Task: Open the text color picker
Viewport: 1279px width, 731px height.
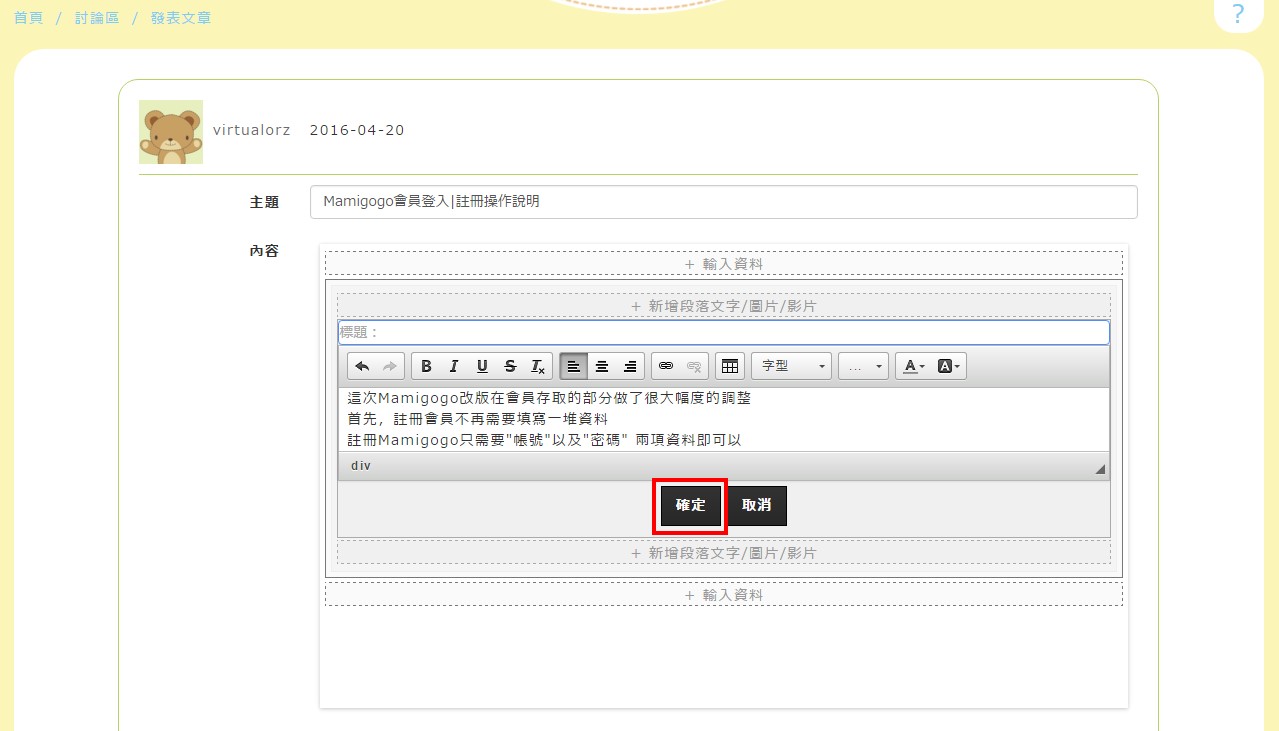Action: [x=913, y=366]
